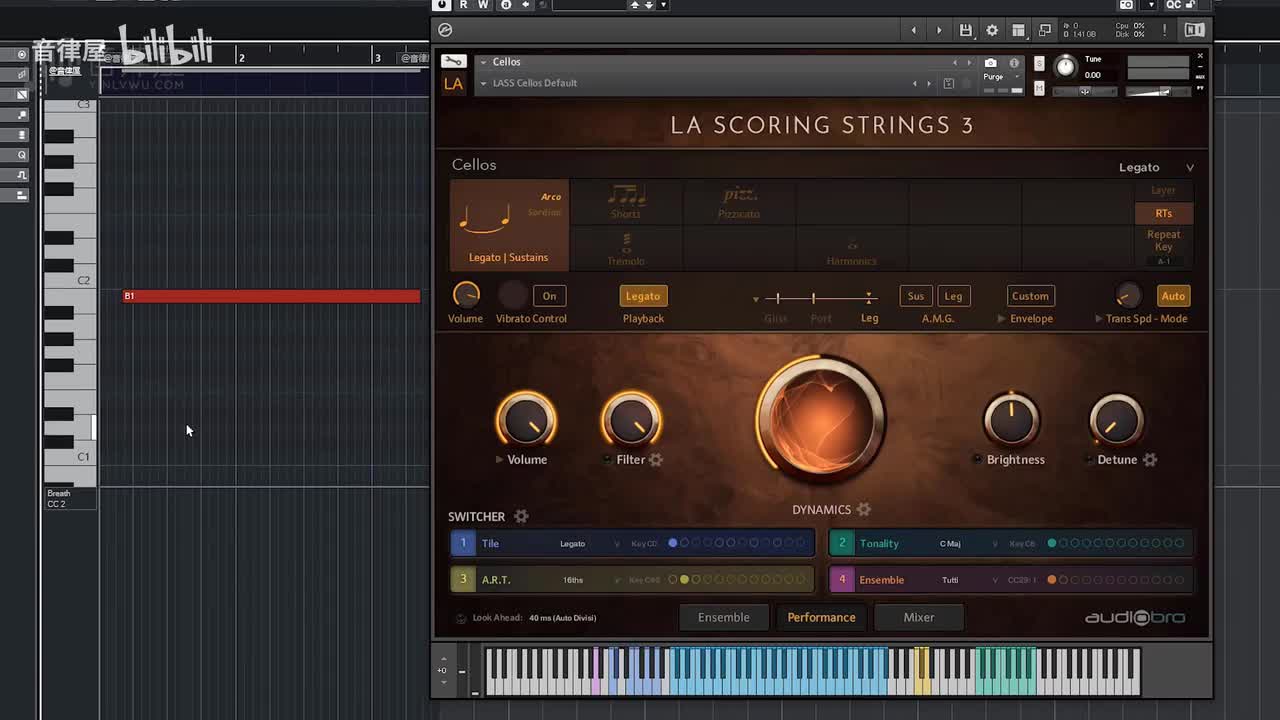Click the Kontakt minimized view icon
This screenshot has height=720, width=1280.
(x=1045, y=31)
